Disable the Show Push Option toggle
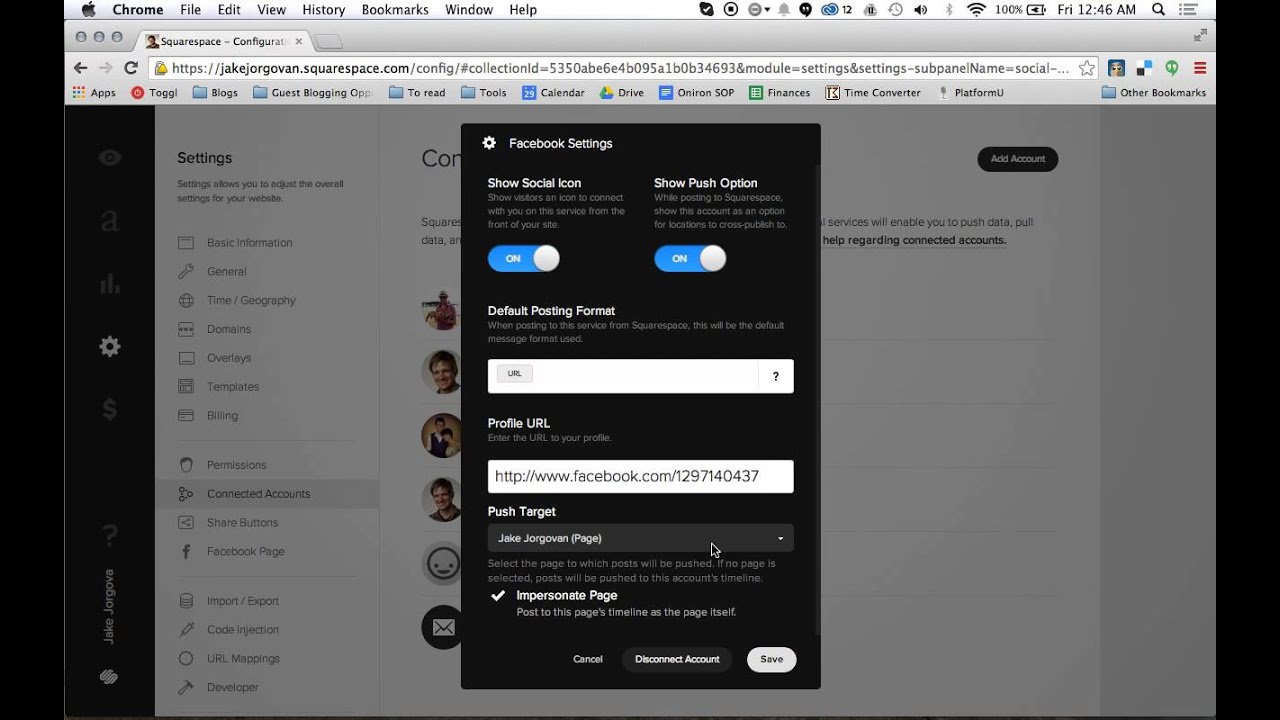1280x720 pixels. tap(690, 258)
